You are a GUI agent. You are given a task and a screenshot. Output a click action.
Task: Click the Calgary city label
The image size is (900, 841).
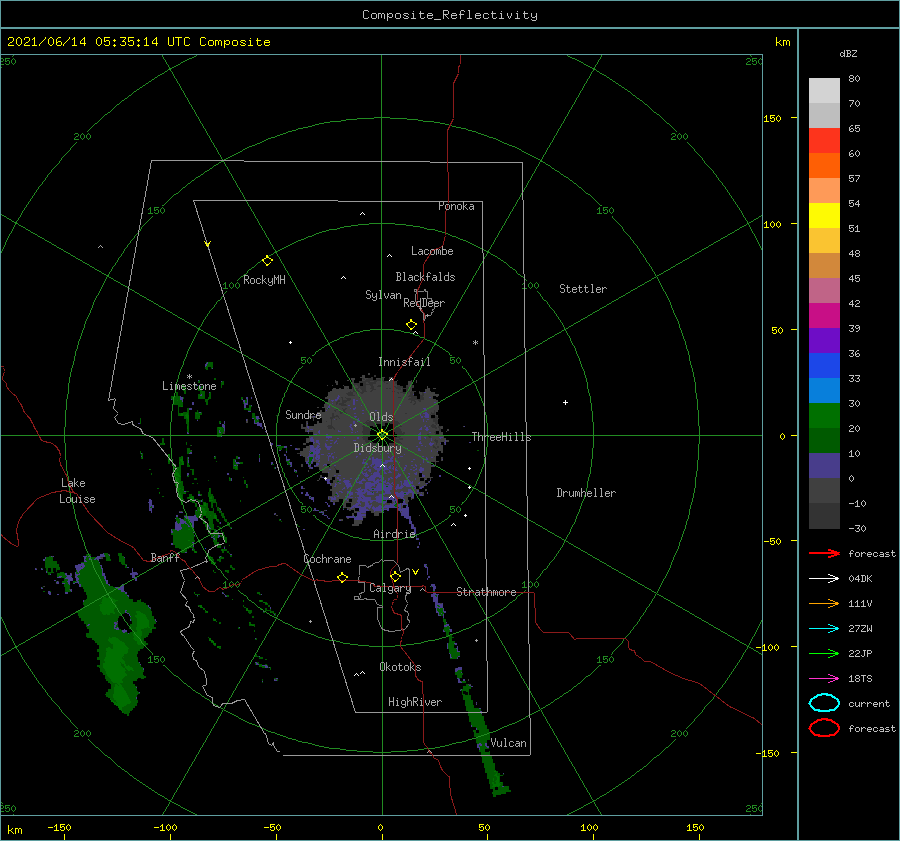tap(390, 588)
